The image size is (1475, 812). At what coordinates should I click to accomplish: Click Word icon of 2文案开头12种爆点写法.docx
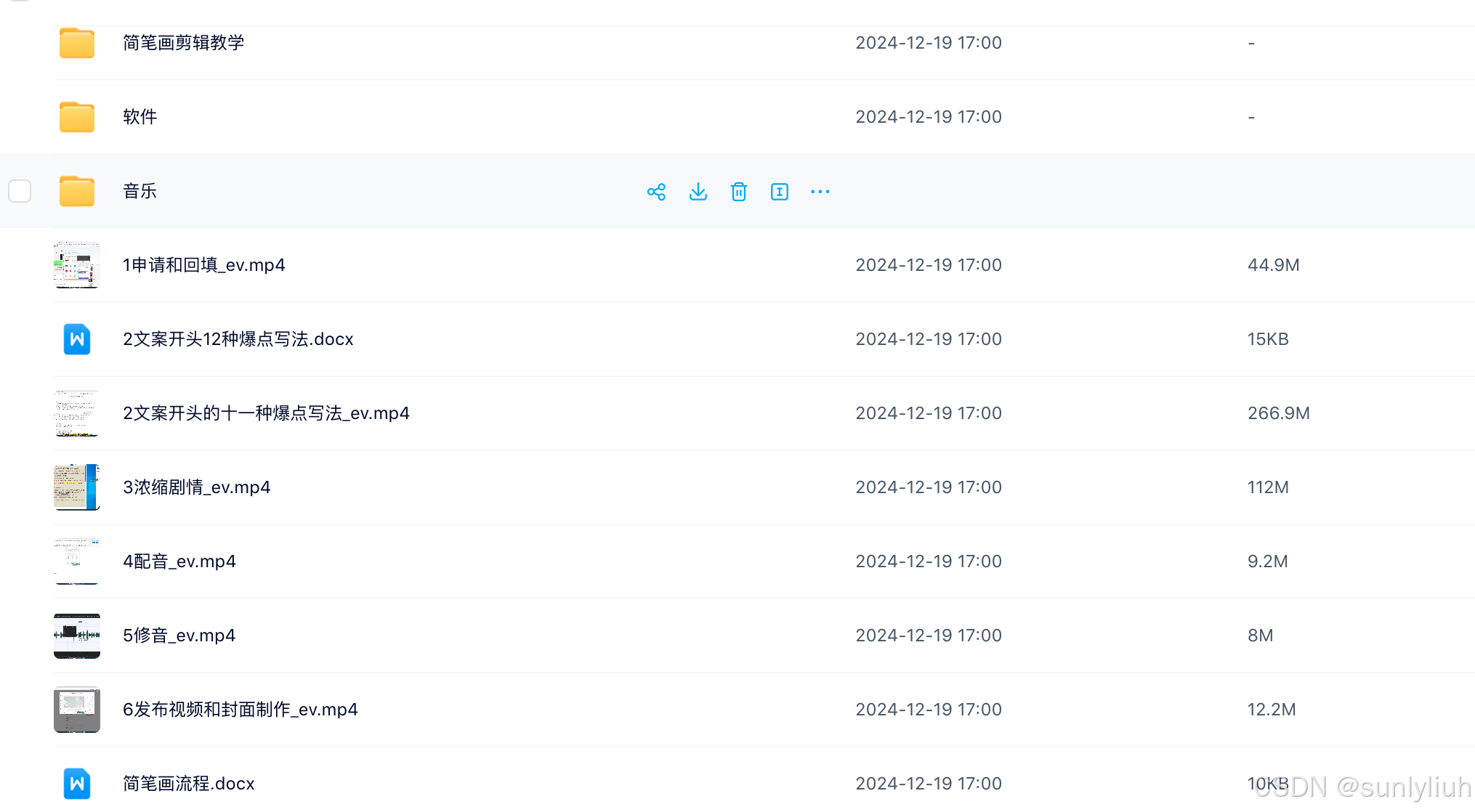(77, 339)
